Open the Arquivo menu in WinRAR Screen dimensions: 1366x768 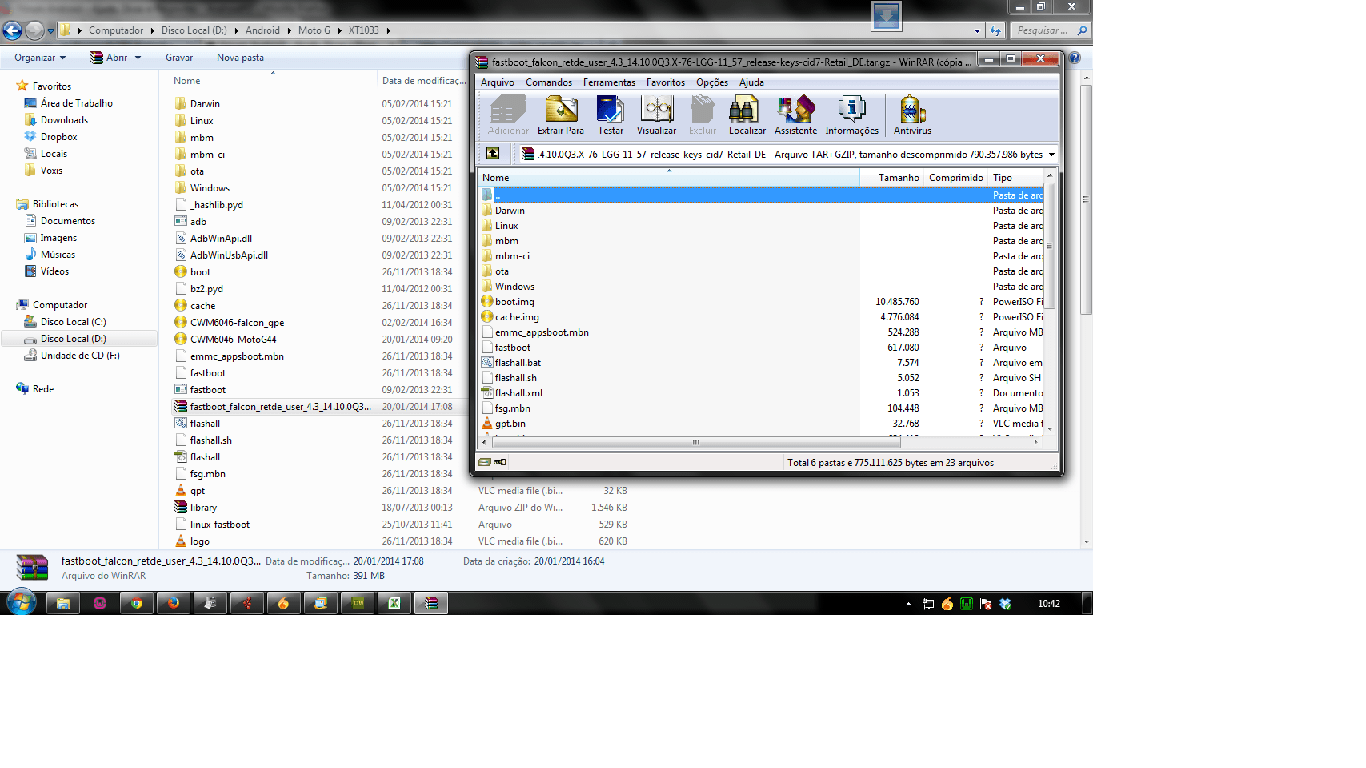click(x=497, y=82)
